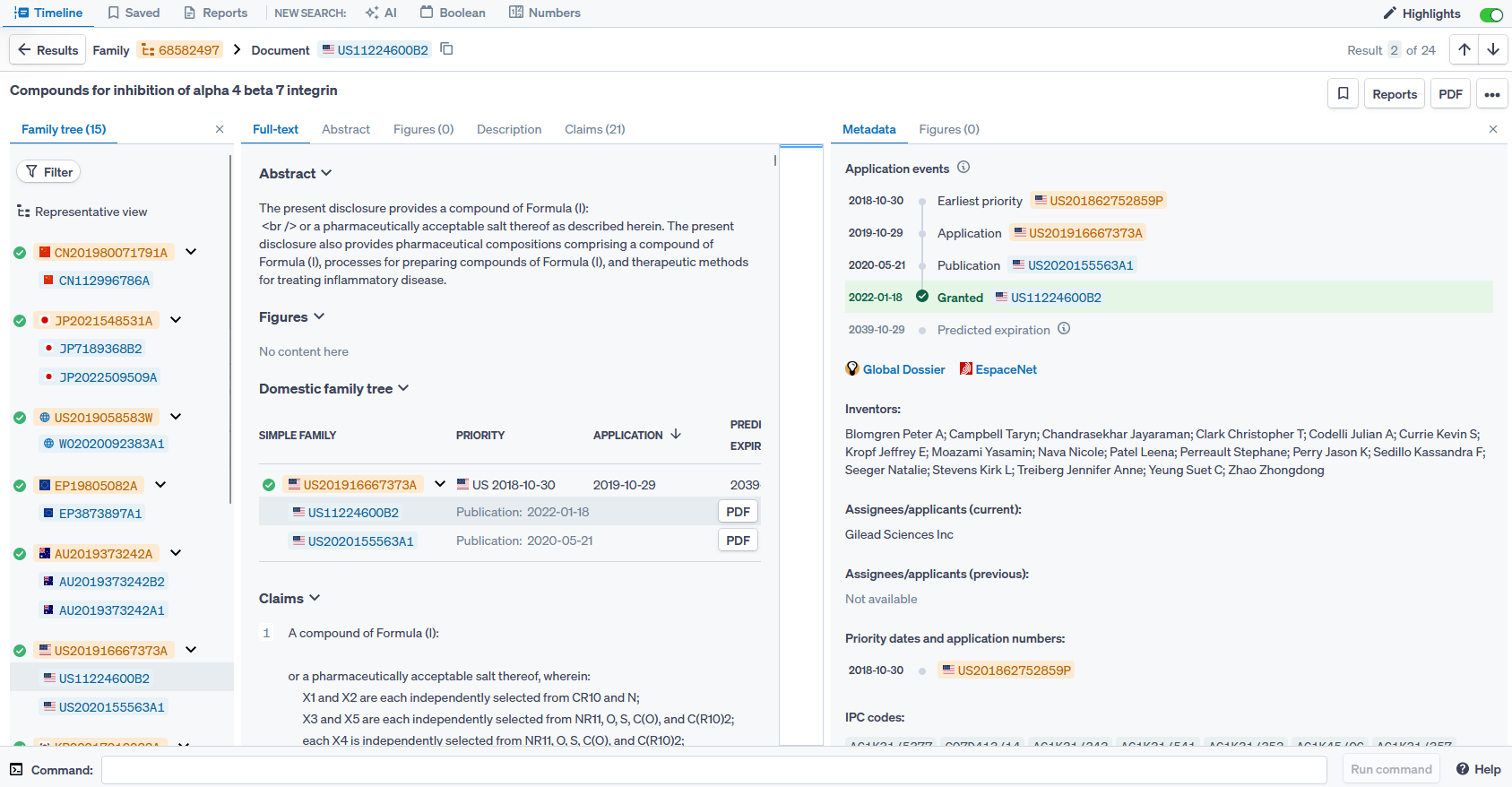Screen dimensions: 1512x787
Task: Switch to the Claims (21) tab
Action: (594, 129)
